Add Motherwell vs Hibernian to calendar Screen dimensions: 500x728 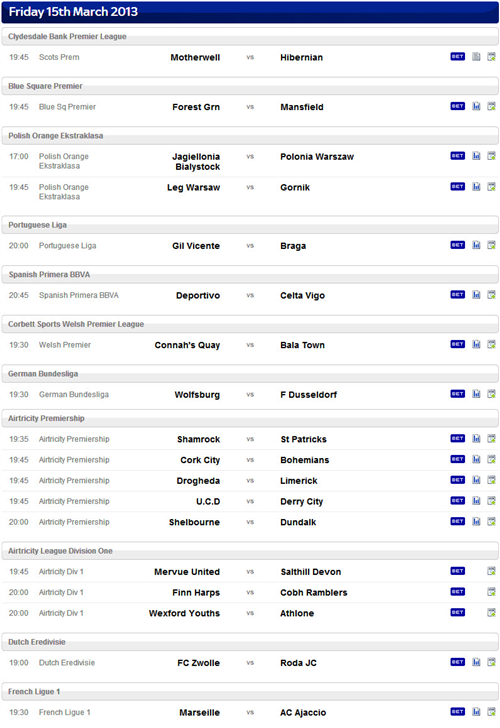click(491, 57)
